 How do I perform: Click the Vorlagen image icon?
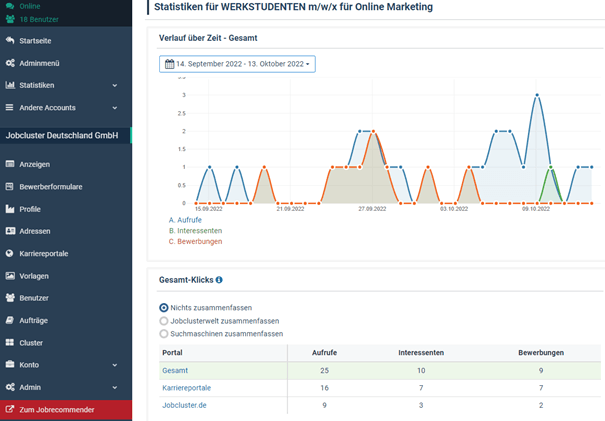(x=10, y=276)
